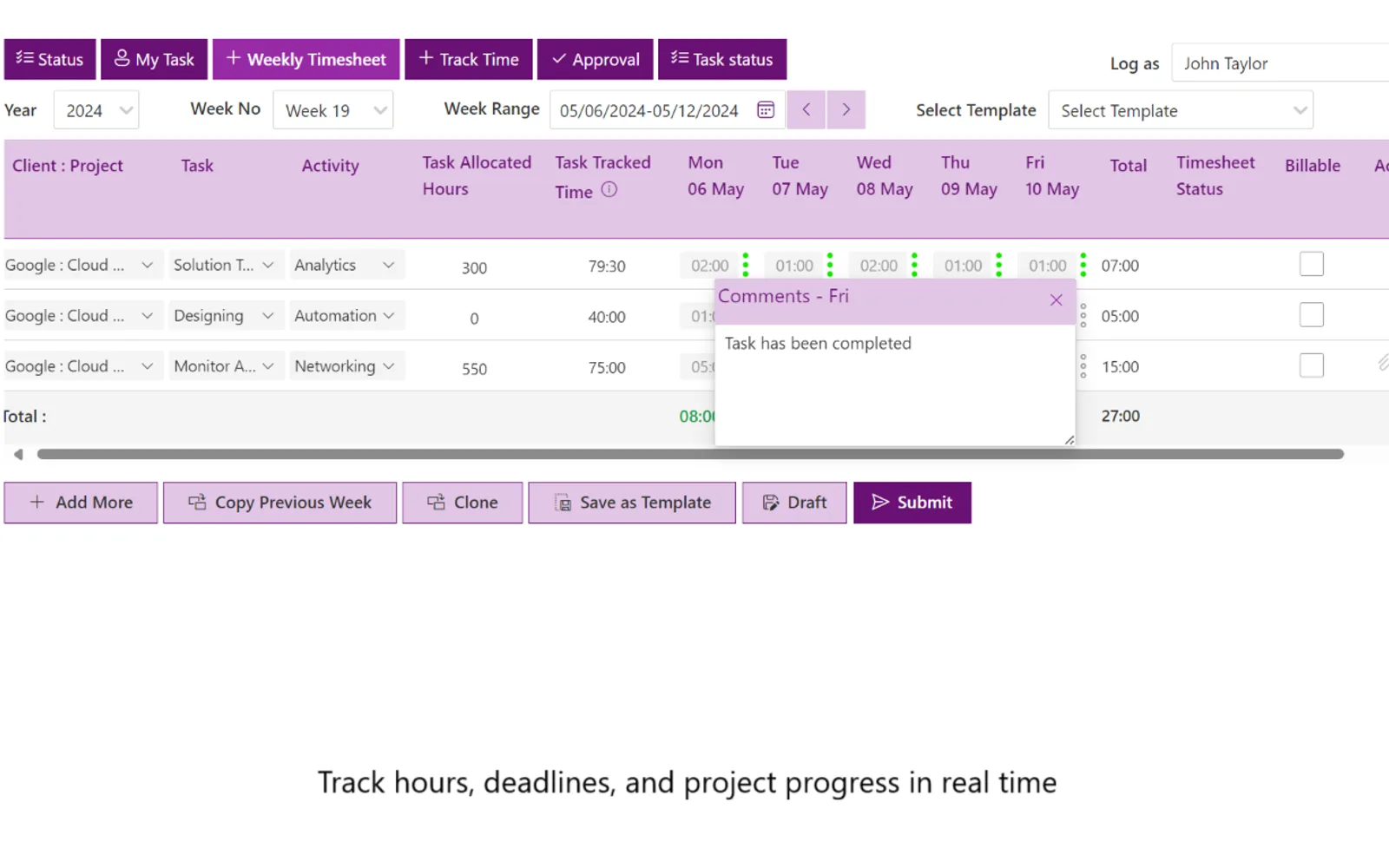The image size is (1389, 868).
Task: Open the Track Time tab
Action: point(469,59)
